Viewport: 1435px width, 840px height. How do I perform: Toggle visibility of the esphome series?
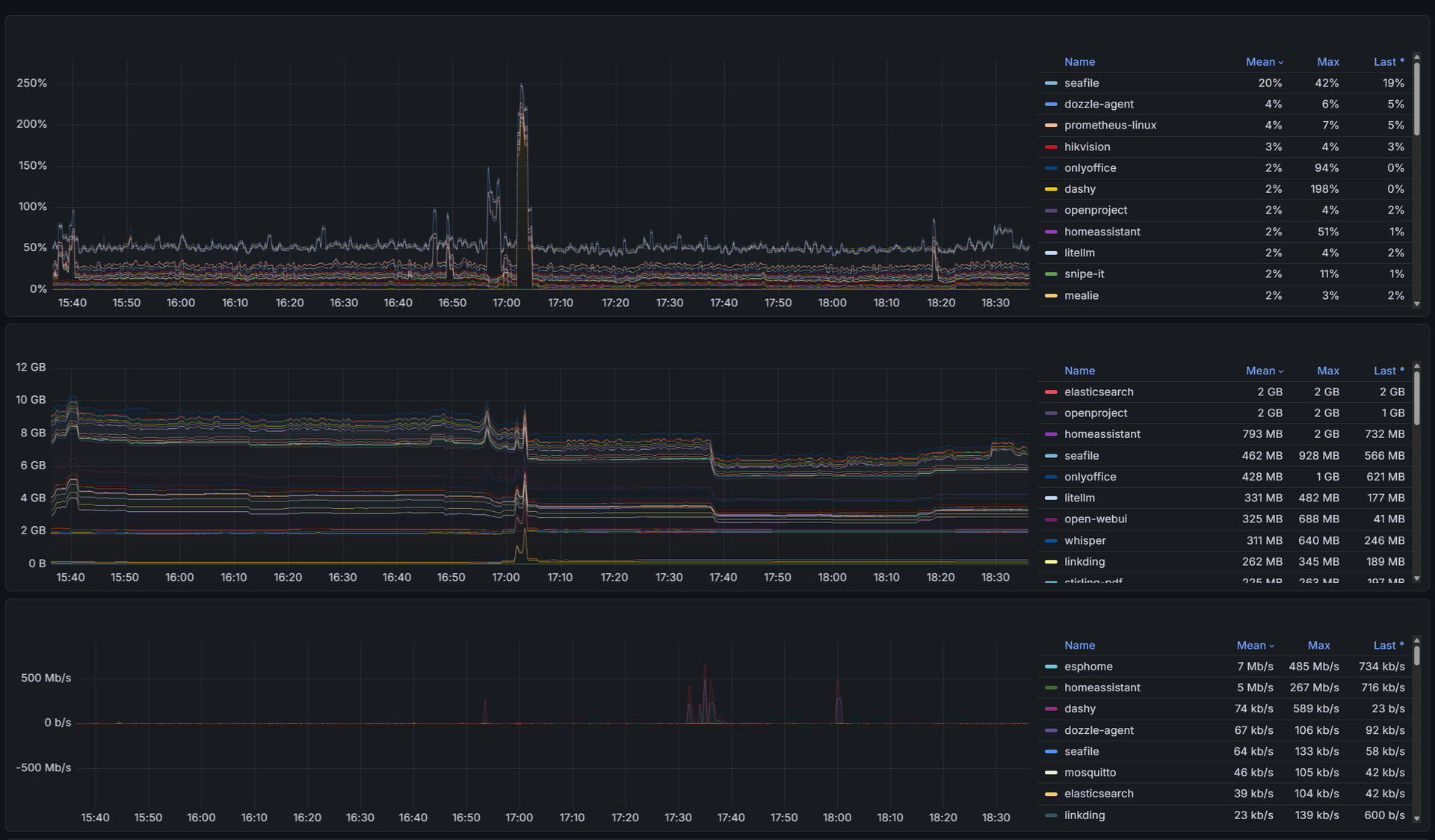(1088, 667)
